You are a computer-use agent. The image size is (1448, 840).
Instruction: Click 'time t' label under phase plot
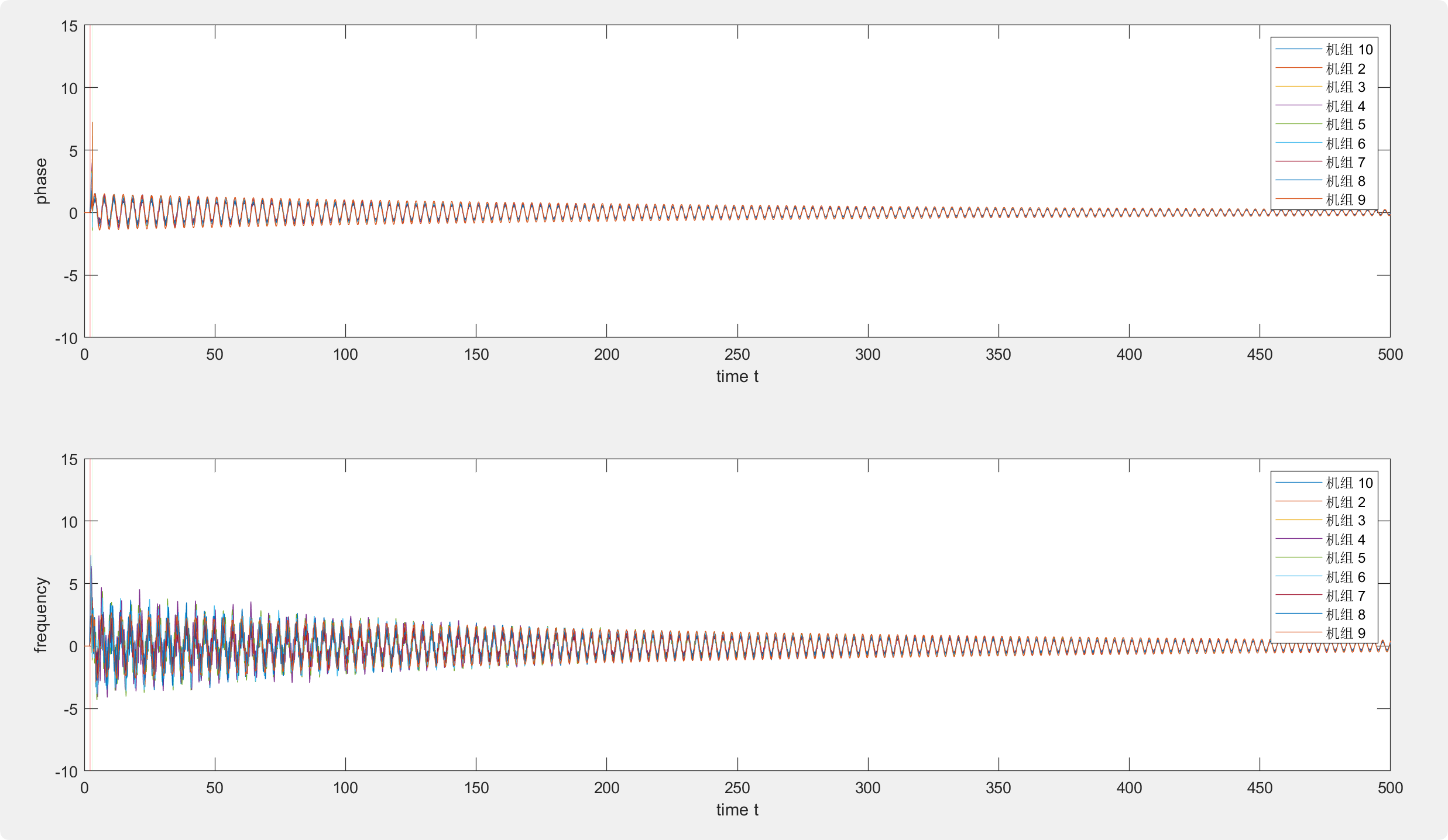coord(737,377)
